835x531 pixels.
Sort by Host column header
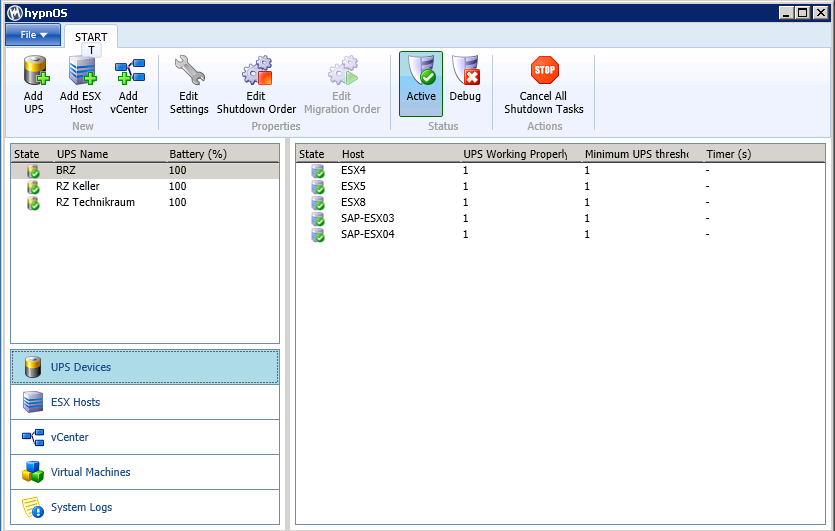point(399,154)
